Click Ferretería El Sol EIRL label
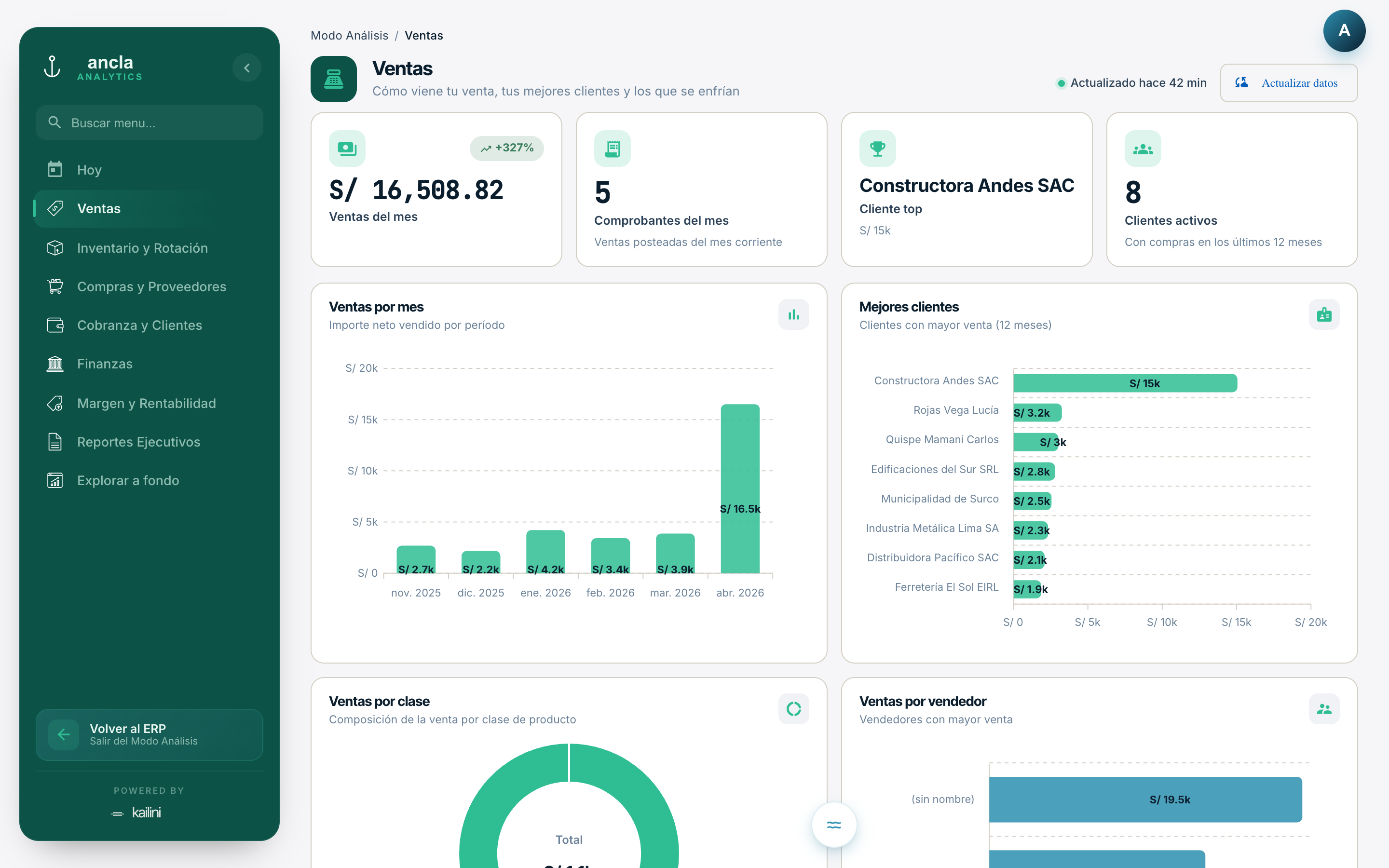Viewport: 1389px width, 868px height. [x=946, y=587]
